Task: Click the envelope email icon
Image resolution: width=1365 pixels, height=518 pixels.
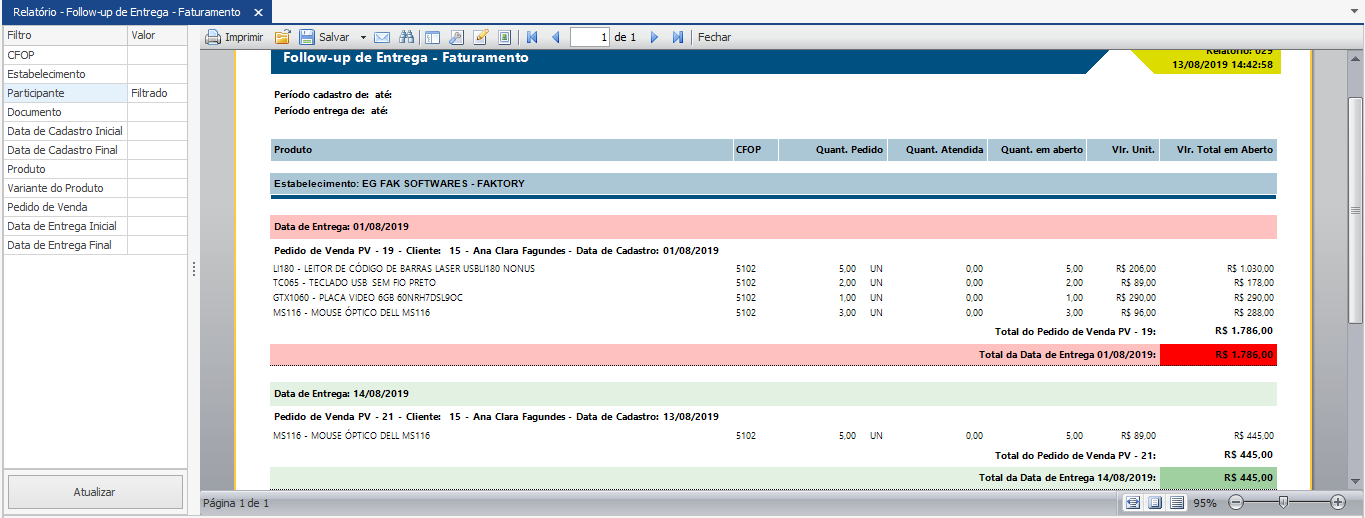Action: coord(381,37)
